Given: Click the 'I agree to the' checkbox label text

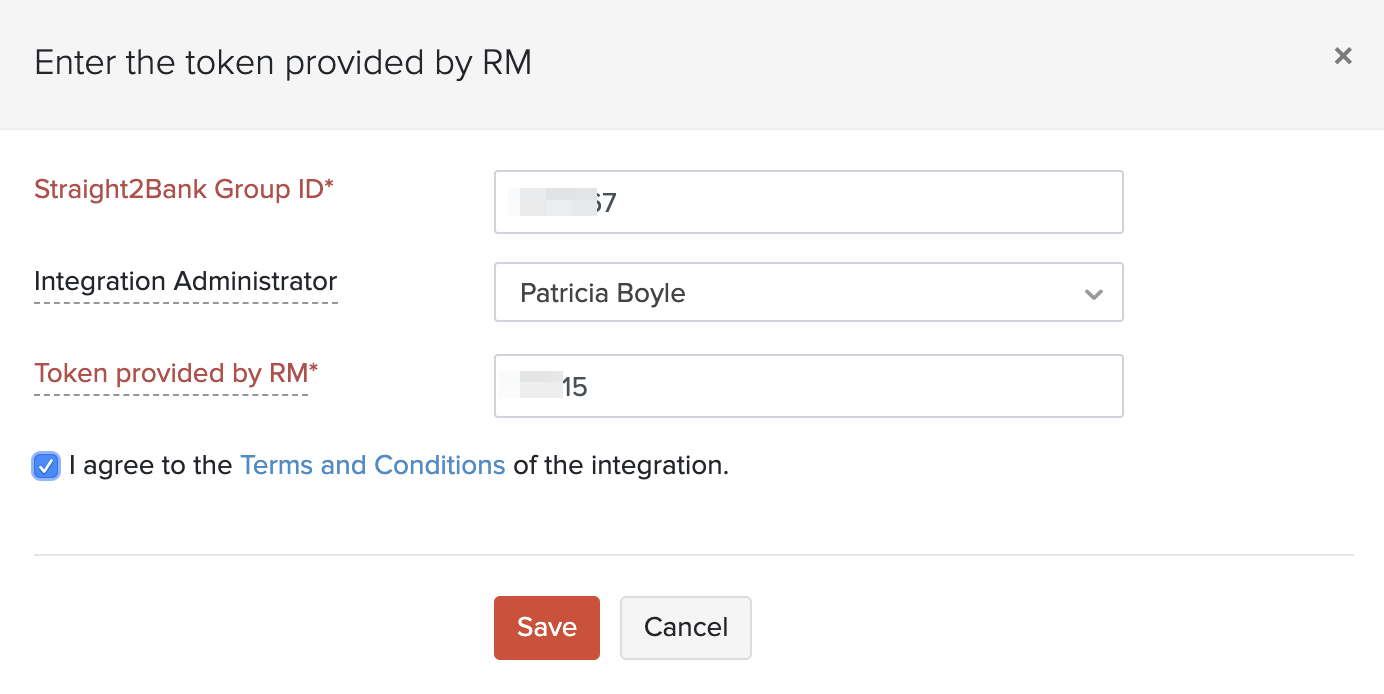Looking at the screenshot, I should tap(150, 466).
